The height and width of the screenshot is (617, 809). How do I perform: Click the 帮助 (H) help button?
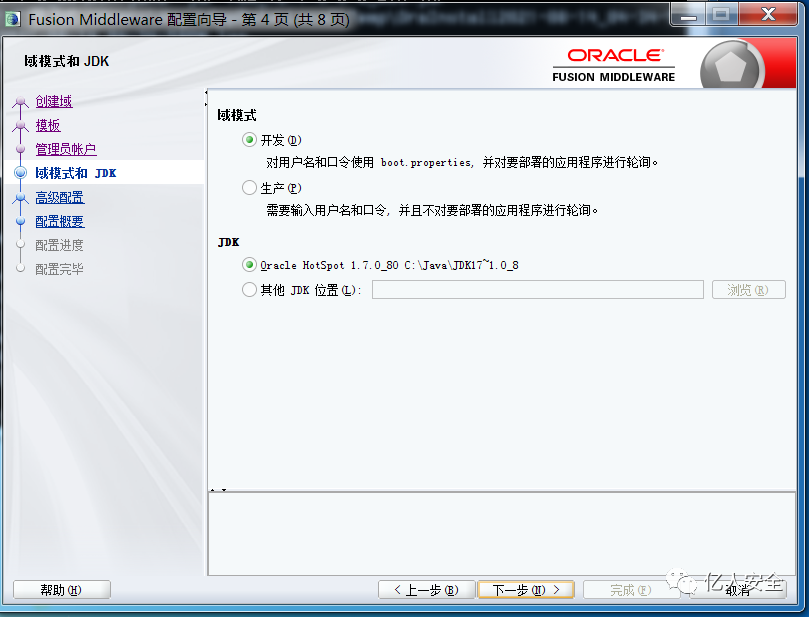(x=61, y=590)
